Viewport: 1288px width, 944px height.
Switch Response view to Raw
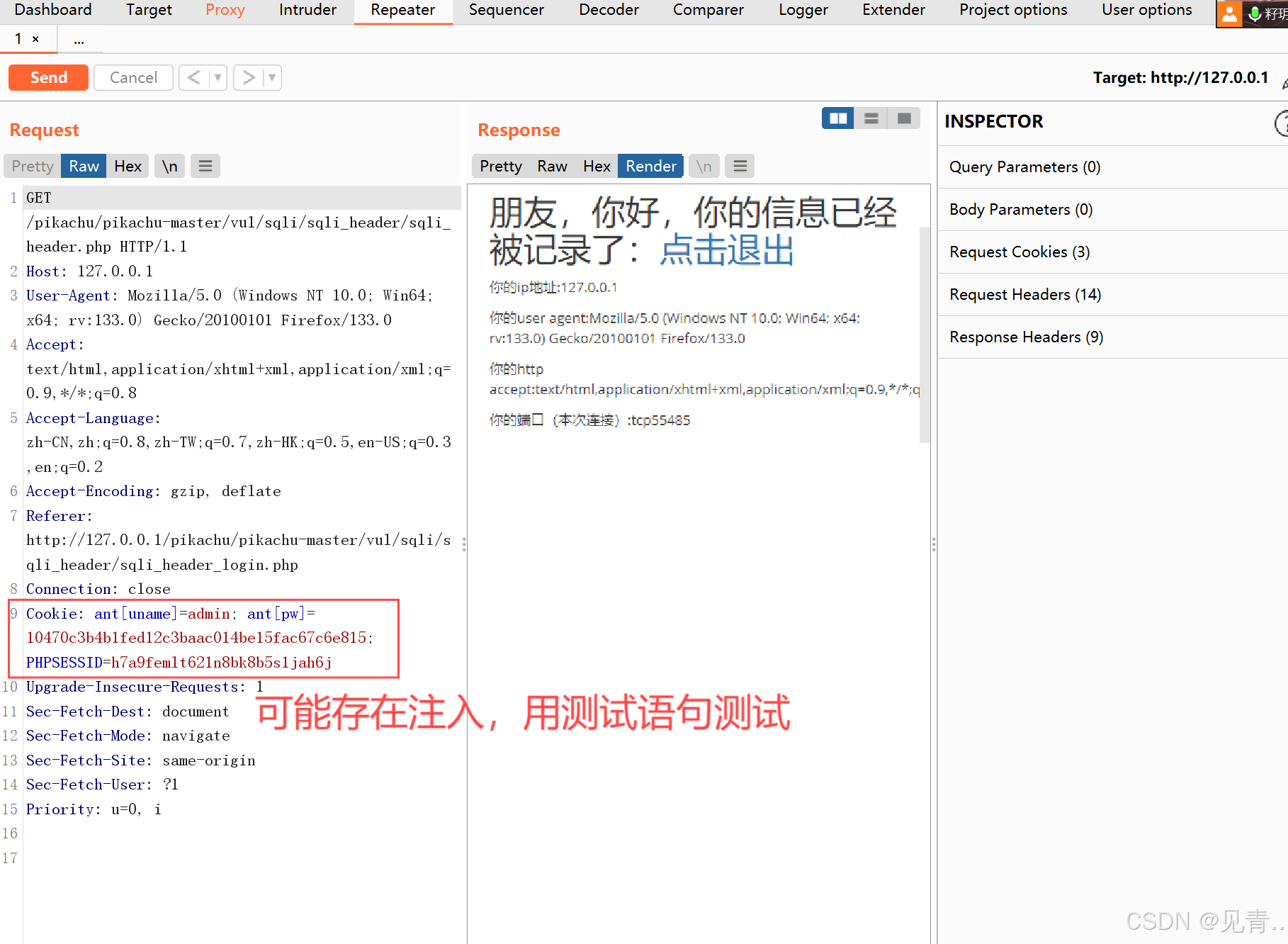click(552, 166)
